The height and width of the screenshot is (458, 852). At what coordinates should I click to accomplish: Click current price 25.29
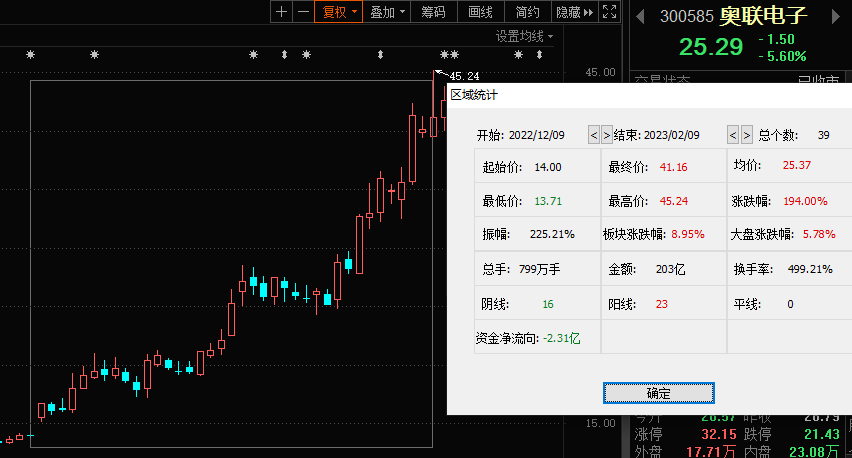click(711, 47)
